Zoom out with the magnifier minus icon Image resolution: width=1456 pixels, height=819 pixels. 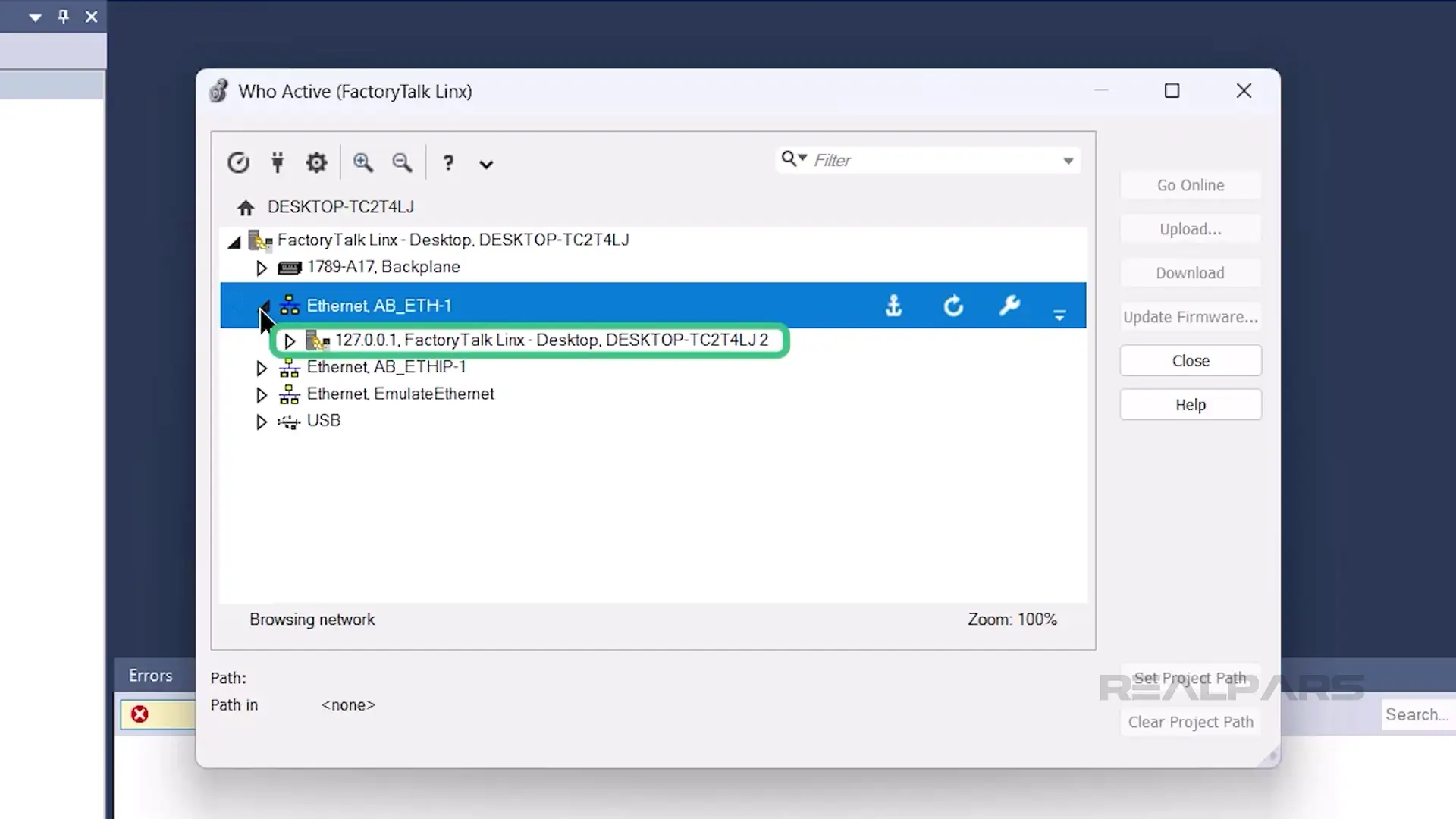402,162
